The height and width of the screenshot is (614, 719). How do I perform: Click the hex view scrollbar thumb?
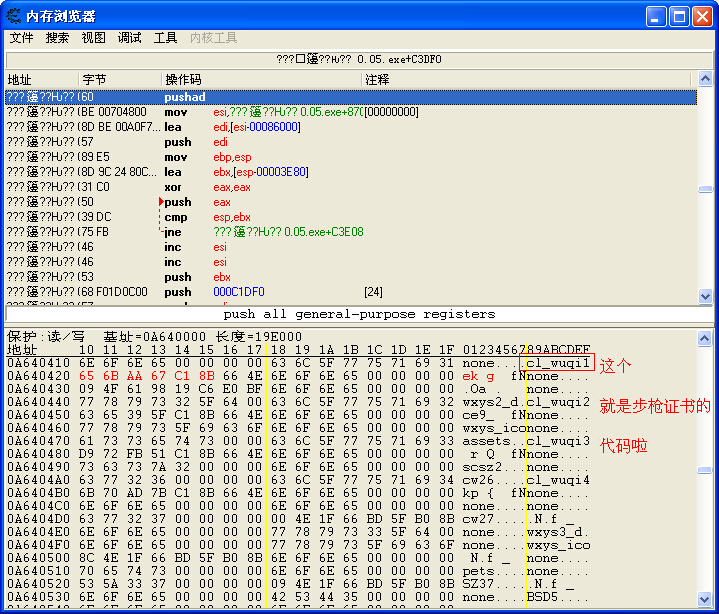705,470
